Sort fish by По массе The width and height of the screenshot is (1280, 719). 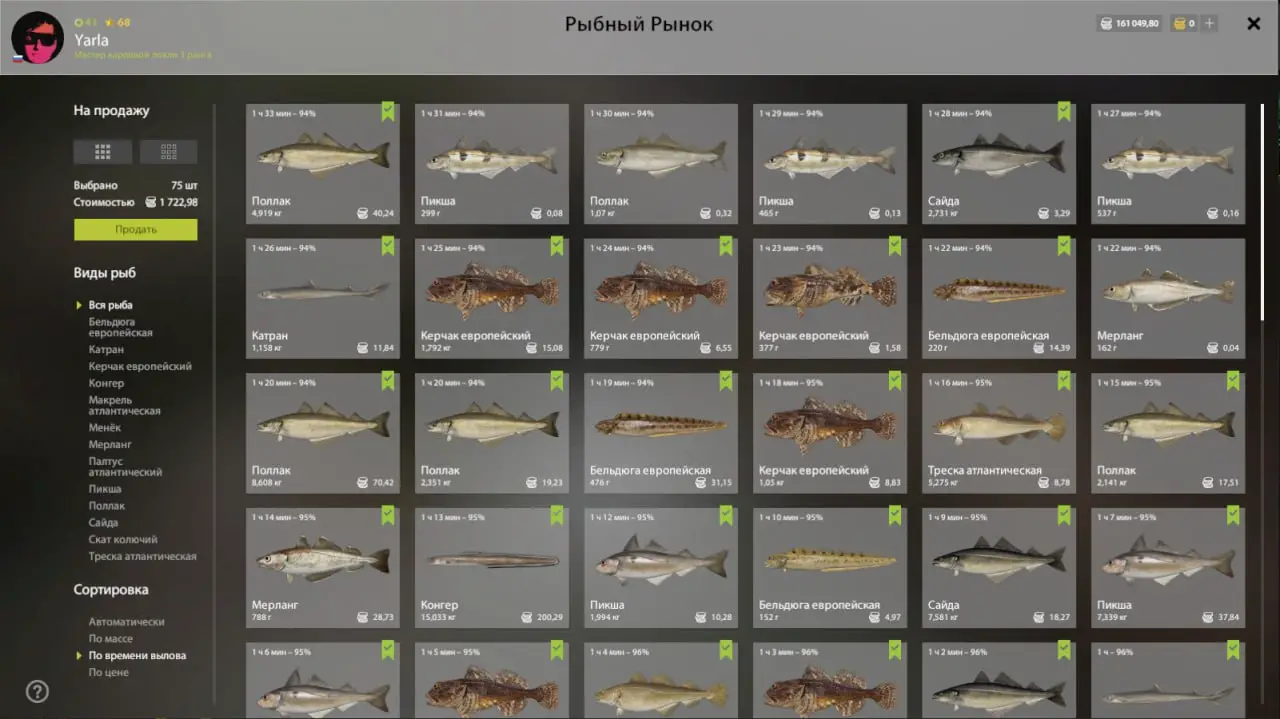tap(110, 638)
